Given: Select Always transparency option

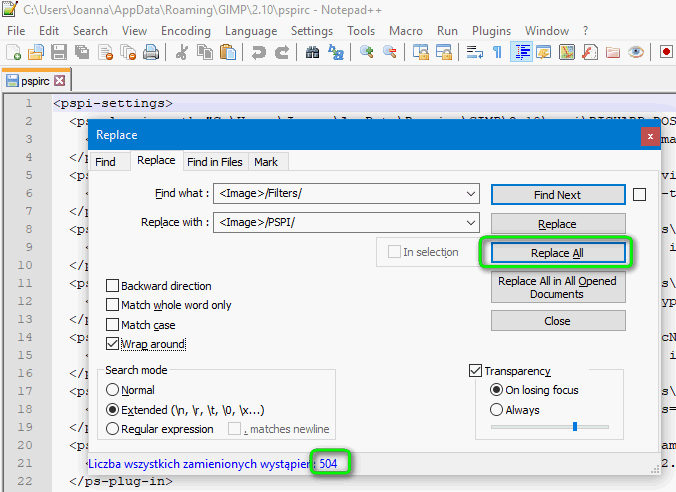Looking at the screenshot, I should [496, 409].
